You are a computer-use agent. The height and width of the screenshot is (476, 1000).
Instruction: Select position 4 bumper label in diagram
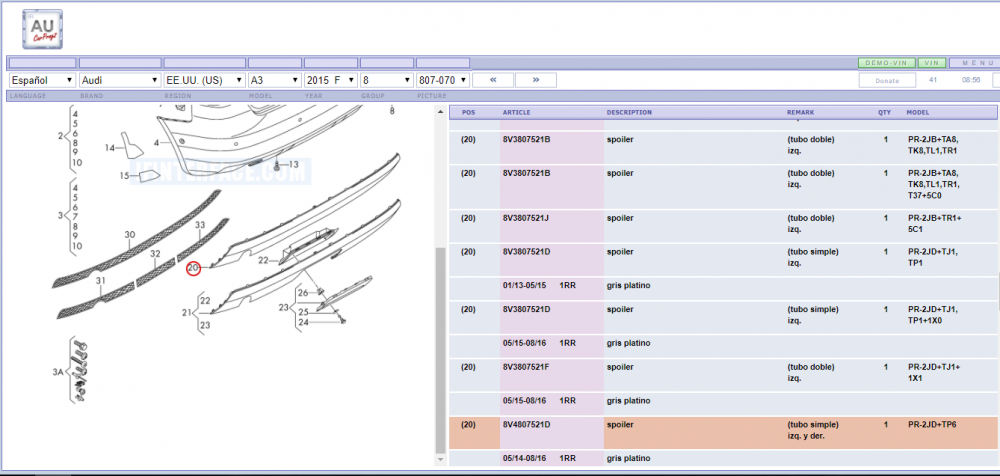pos(156,142)
